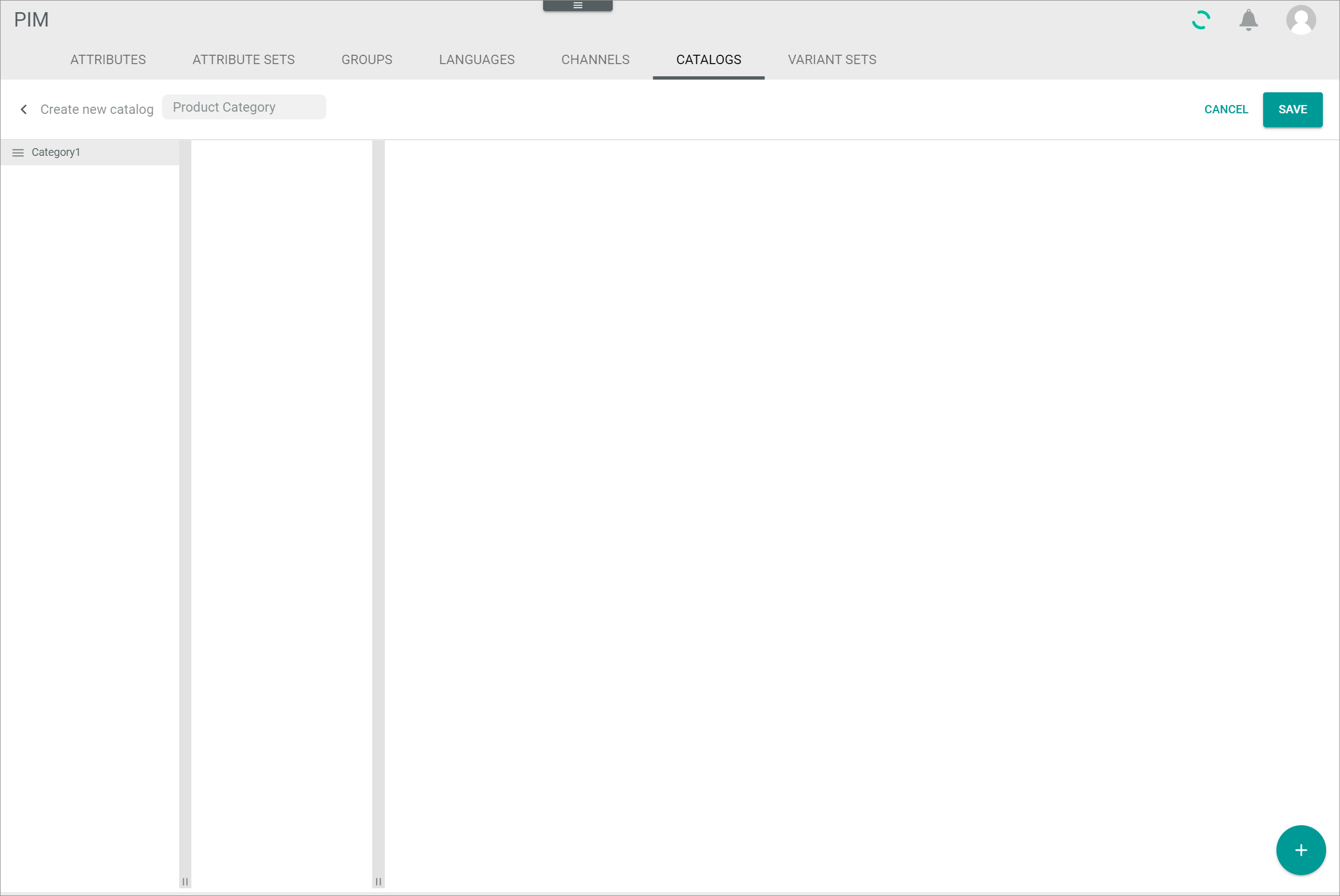
Task: Select the CHANNELS menu item
Action: point(595,59)
